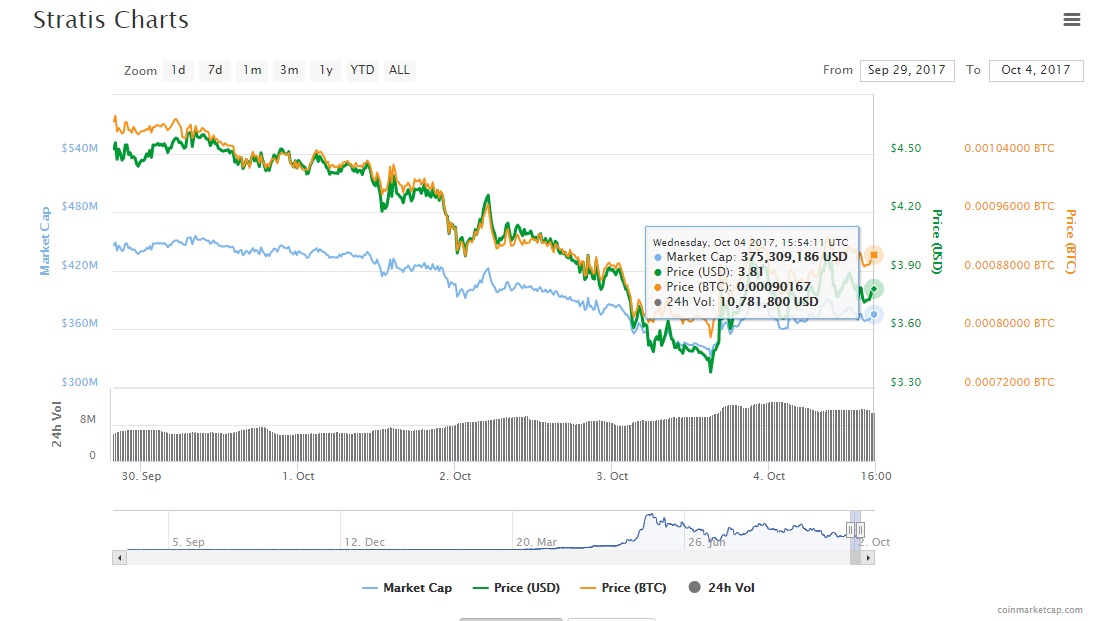The image size is (1111, 621).
Task: Click the orange Price (BTC) data point marker
Action: [874, 255]
